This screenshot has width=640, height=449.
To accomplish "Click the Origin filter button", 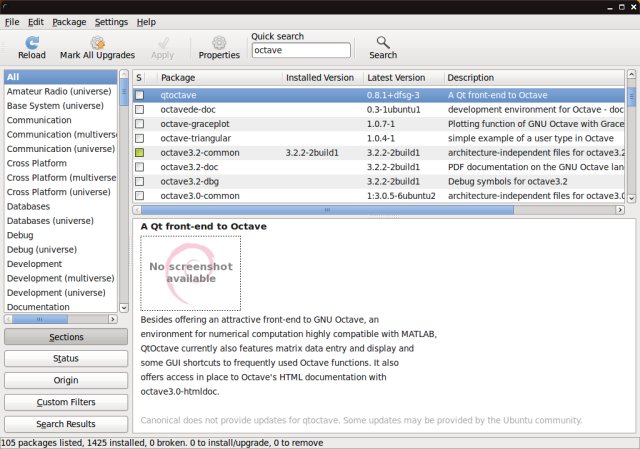I will pos(66,380).
